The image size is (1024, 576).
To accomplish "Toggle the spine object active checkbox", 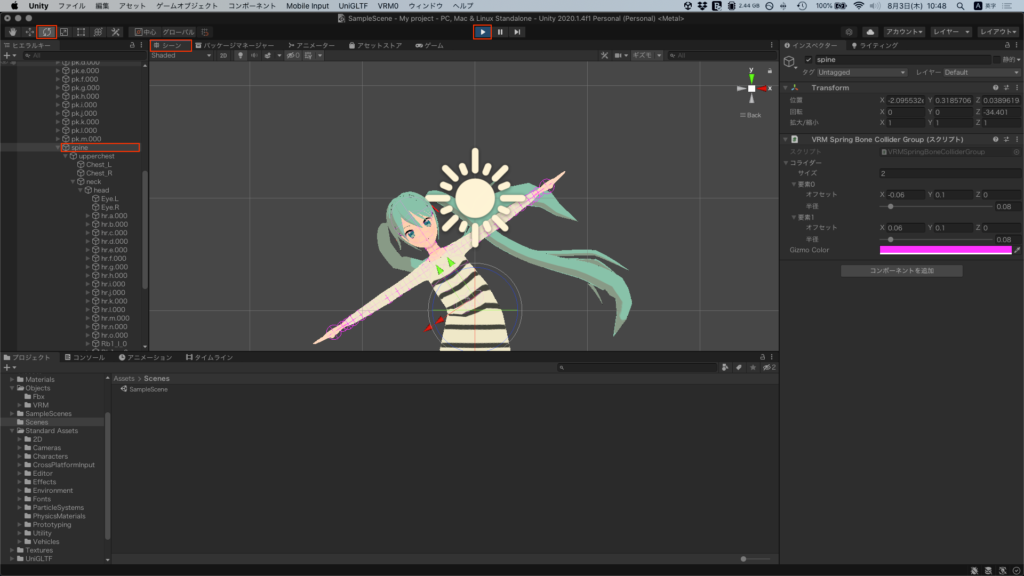I will coord(808,60).
